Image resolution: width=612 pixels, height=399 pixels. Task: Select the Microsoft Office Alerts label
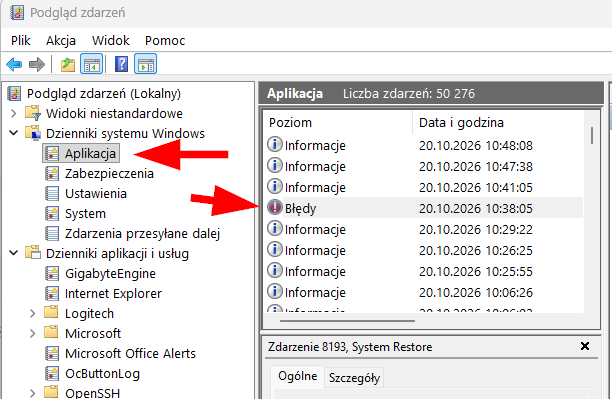pos(130,353)
